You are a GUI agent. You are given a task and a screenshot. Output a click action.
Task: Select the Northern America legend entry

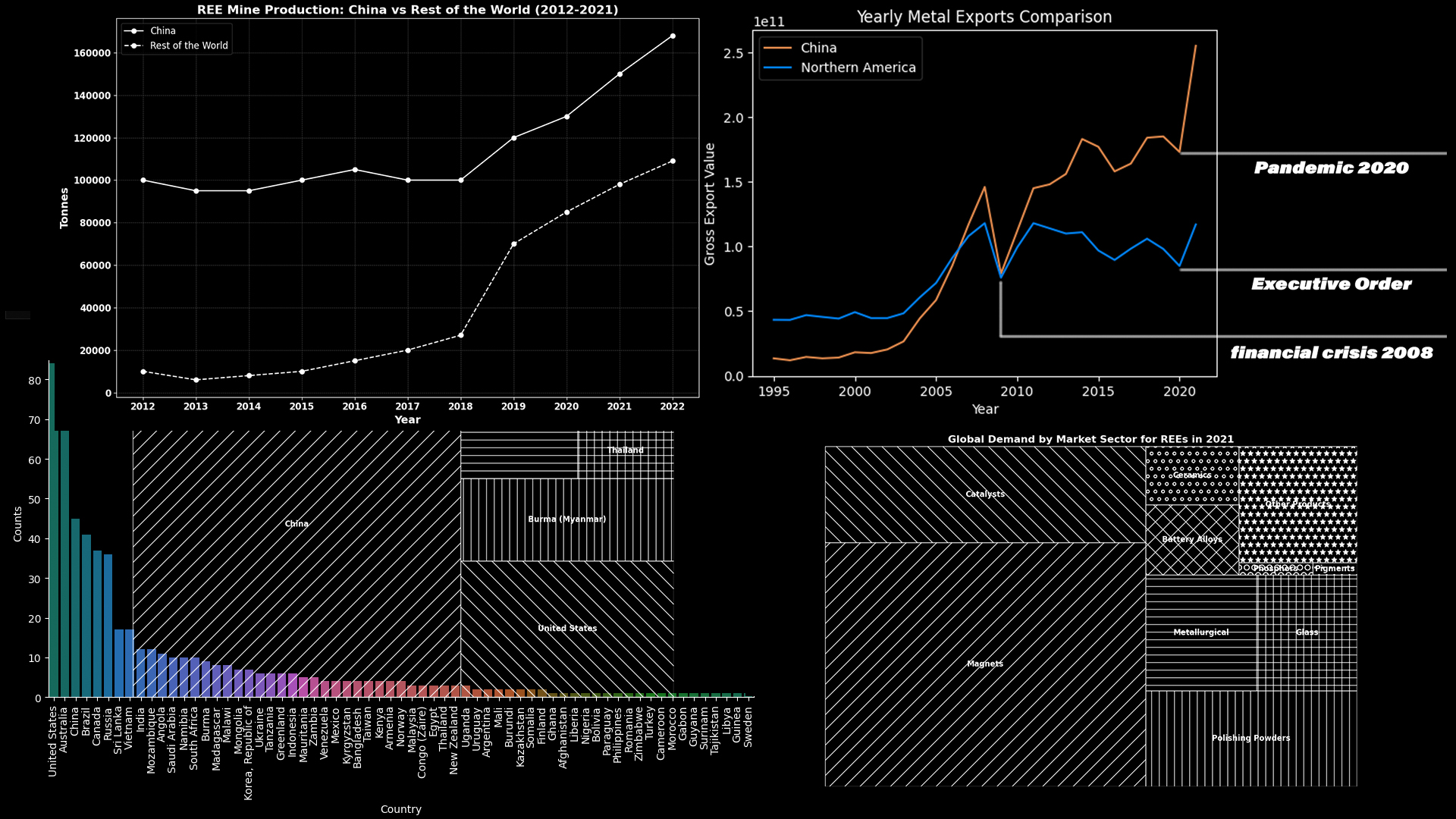click(840, 67)
